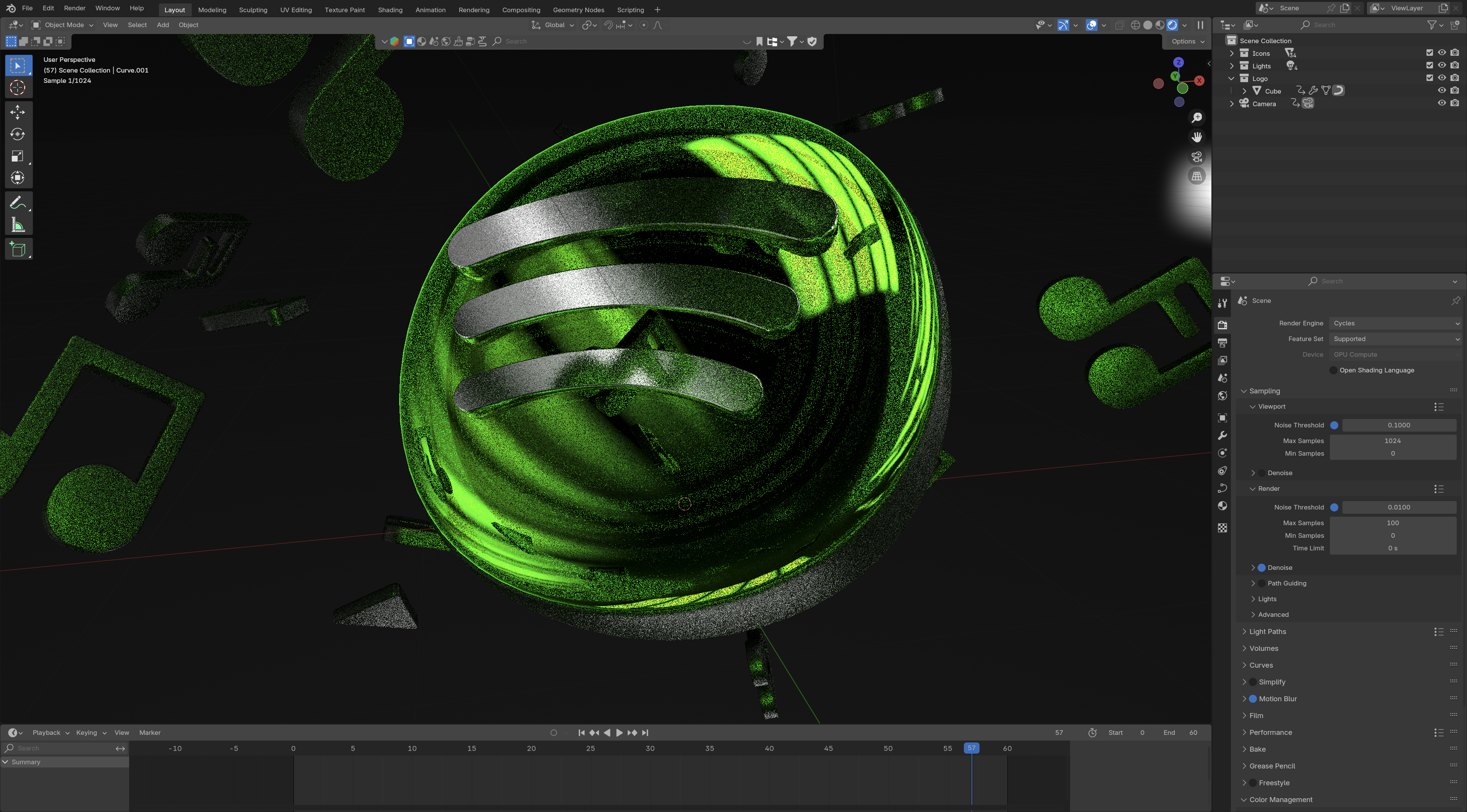Open the Object Mode dropdown
1467x812 pixels.
click(x=63, y=25)
